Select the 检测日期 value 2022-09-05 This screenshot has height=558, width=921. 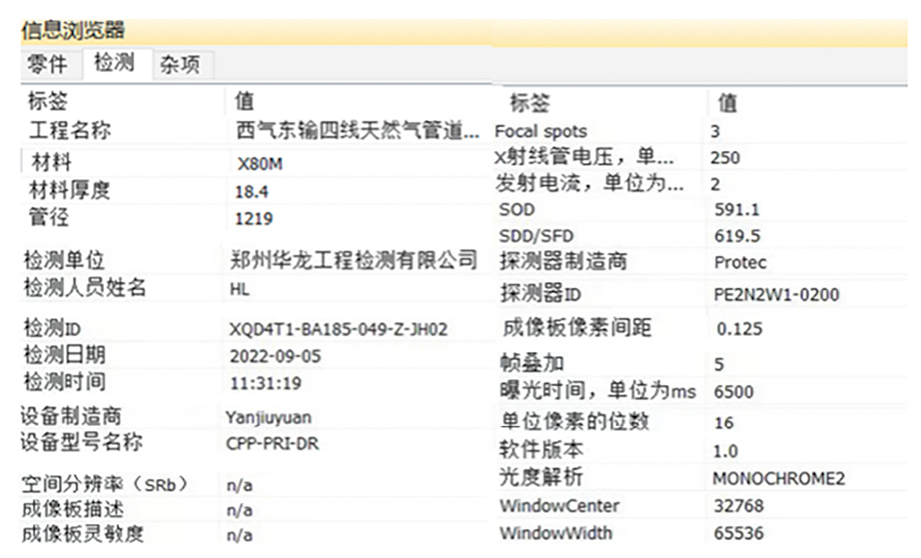click(x=277, y=355)
